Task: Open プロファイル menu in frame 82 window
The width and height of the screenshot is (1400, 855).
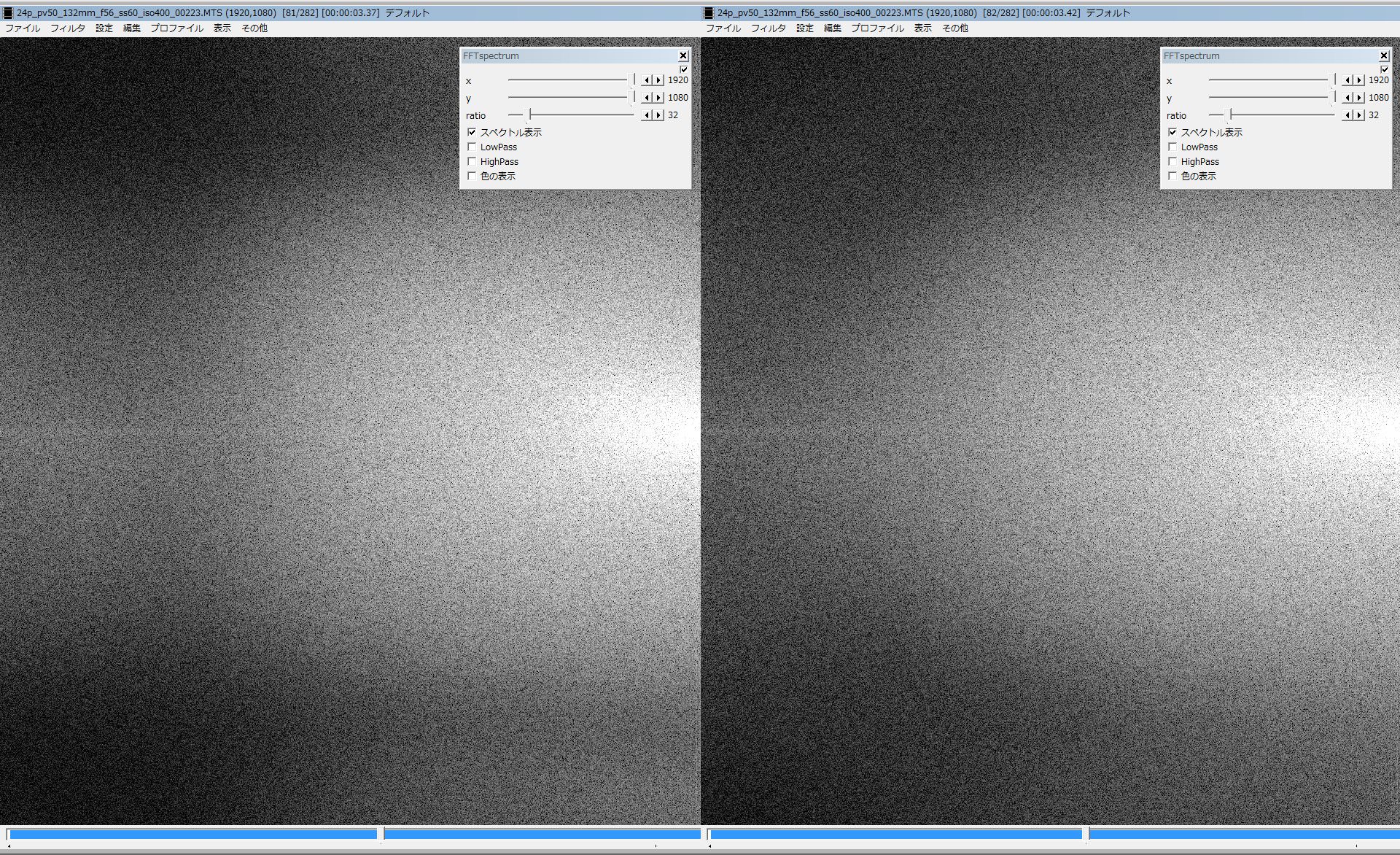Action: click(x=877, y=28)
